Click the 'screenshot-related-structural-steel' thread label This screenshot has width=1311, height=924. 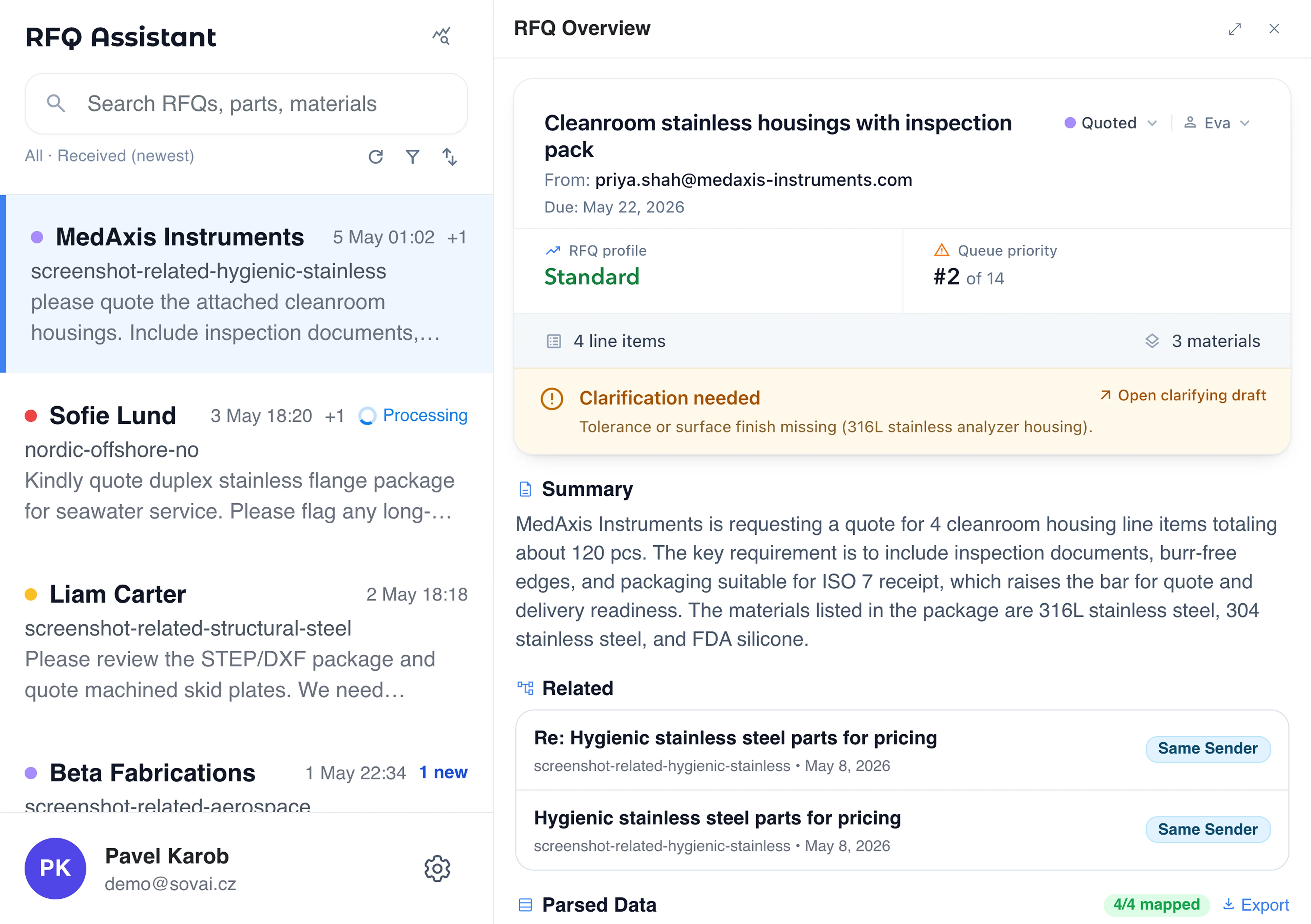coord(188,629)
